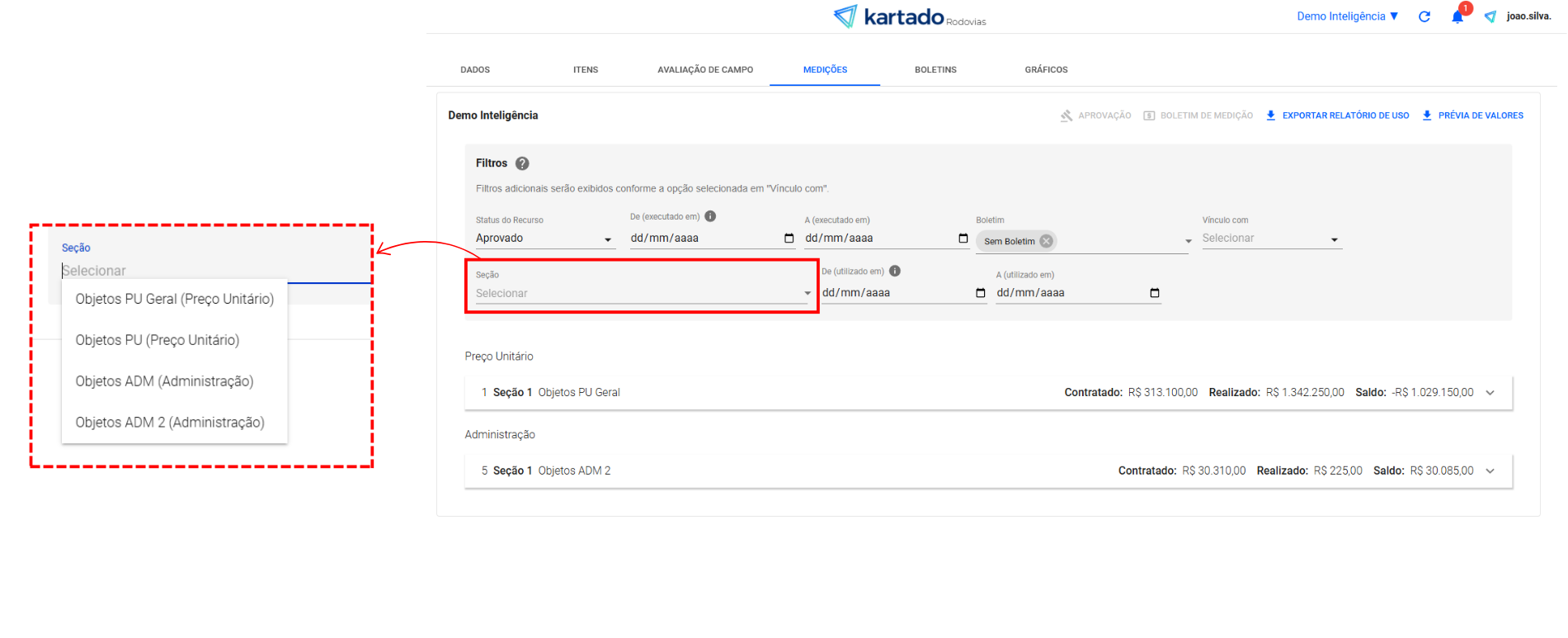Click info icon beside De (utilizado em)

[895, 271]
